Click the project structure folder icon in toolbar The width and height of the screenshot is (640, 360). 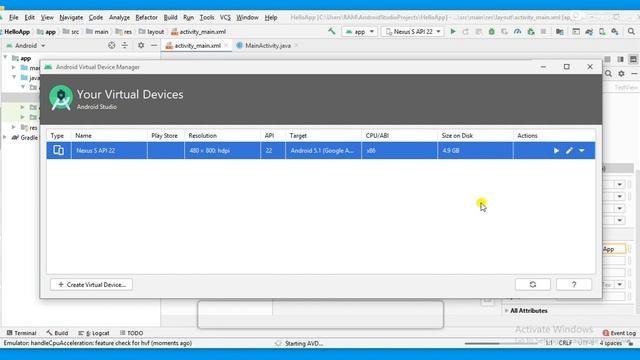(560, 31)
